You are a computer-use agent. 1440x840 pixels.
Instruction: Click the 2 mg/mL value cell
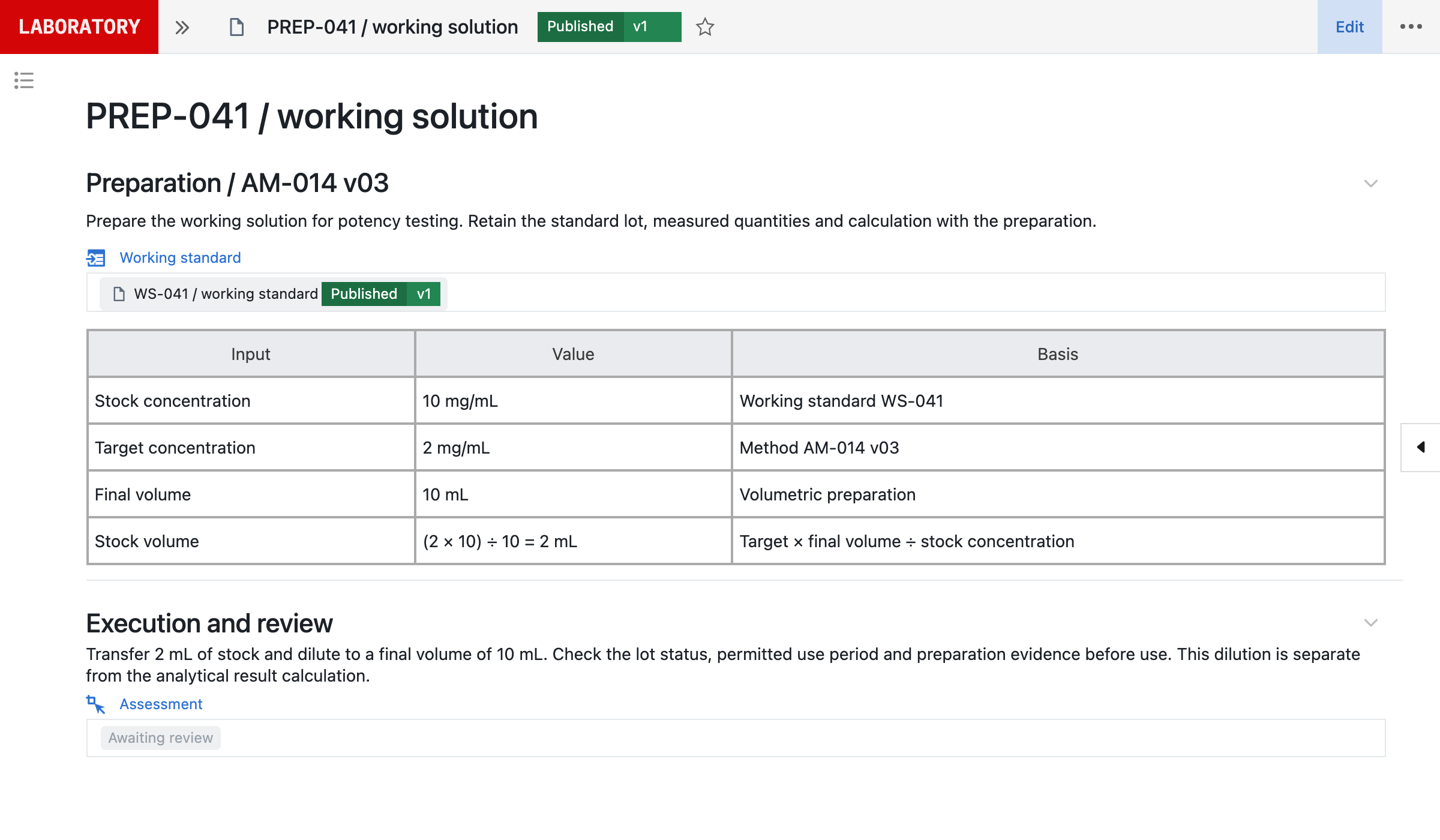click(573, 448)
